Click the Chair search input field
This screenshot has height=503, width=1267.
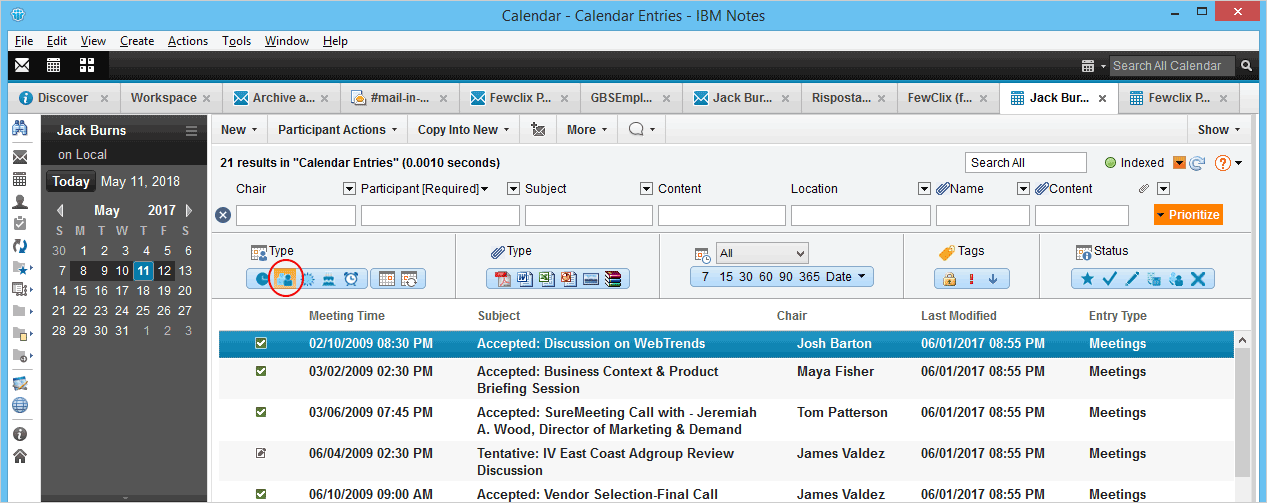click(296, 216)
